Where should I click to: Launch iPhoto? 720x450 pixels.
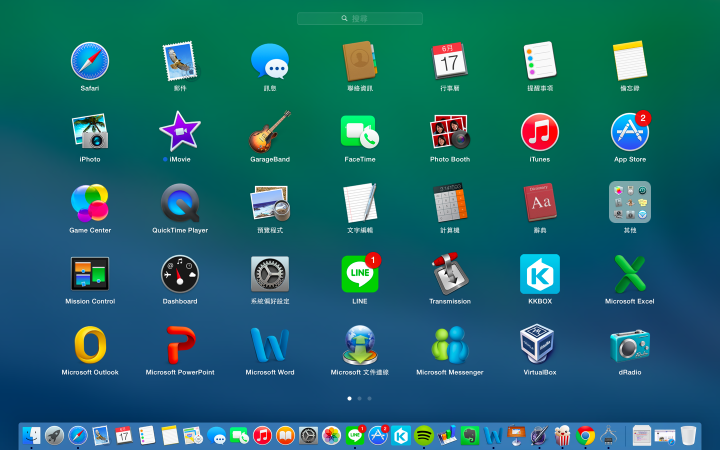tap(90, 132)
